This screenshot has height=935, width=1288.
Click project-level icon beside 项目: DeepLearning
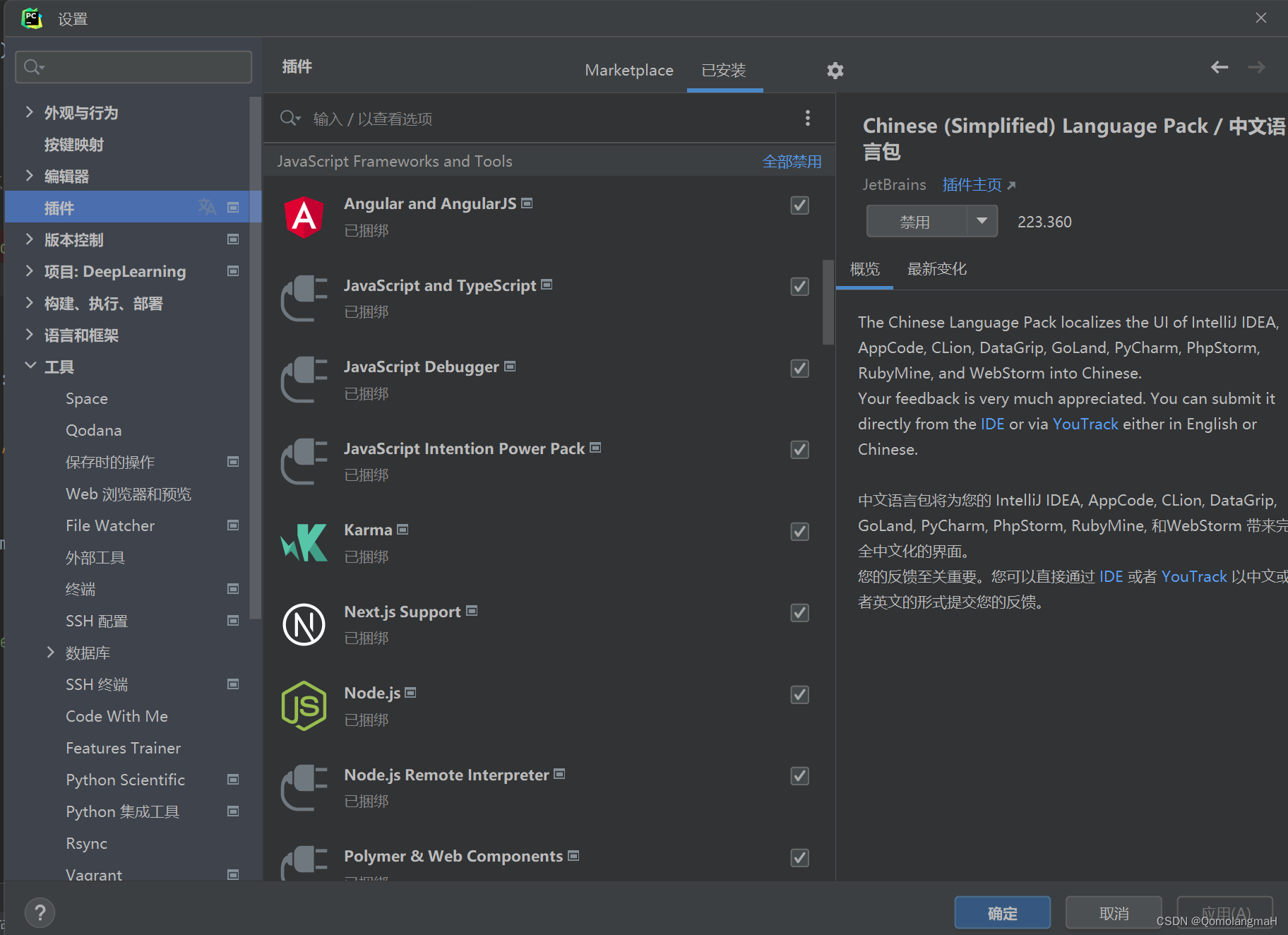coord(233,271)
